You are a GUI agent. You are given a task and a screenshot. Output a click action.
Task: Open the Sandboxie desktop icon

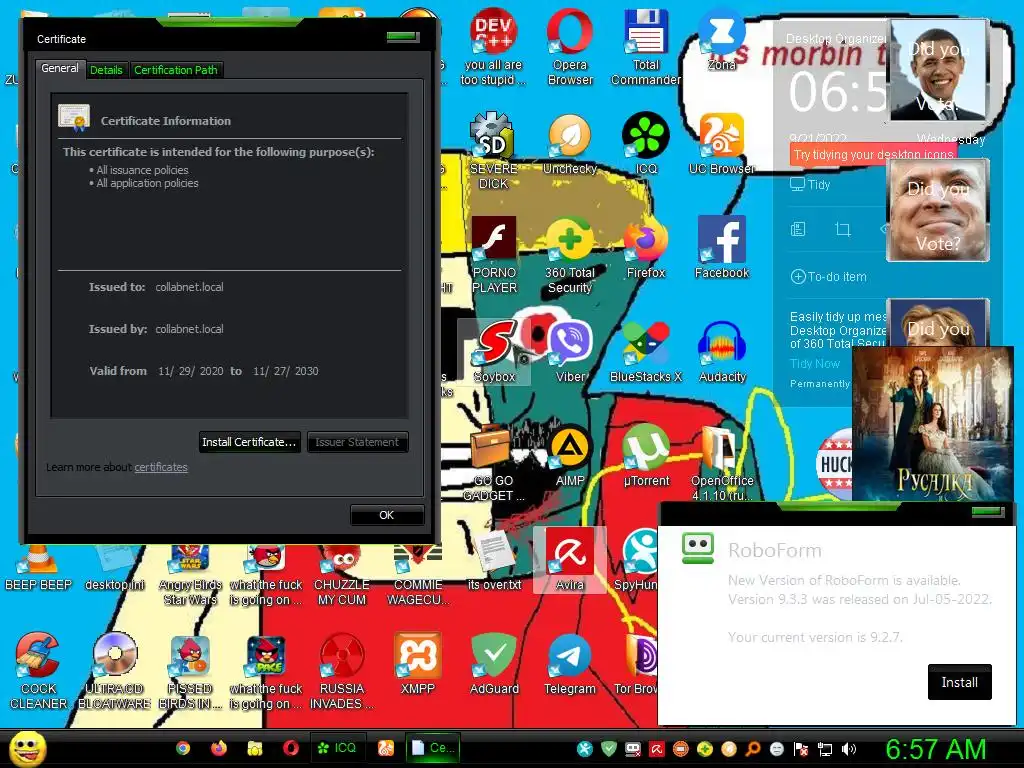pyautogui.click(x=494, y=353)
